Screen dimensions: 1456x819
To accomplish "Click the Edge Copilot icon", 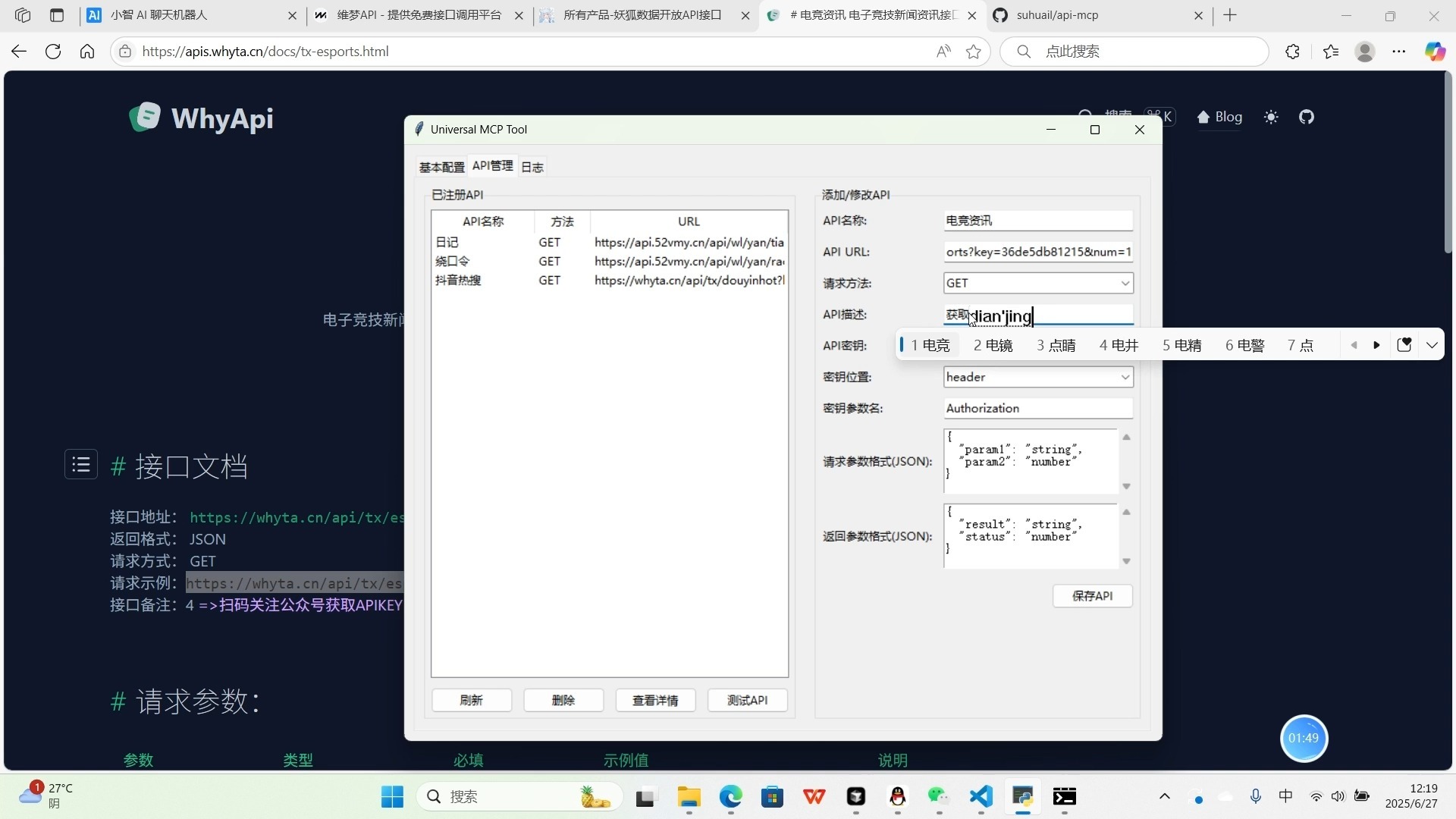I will click(1434, 52).
